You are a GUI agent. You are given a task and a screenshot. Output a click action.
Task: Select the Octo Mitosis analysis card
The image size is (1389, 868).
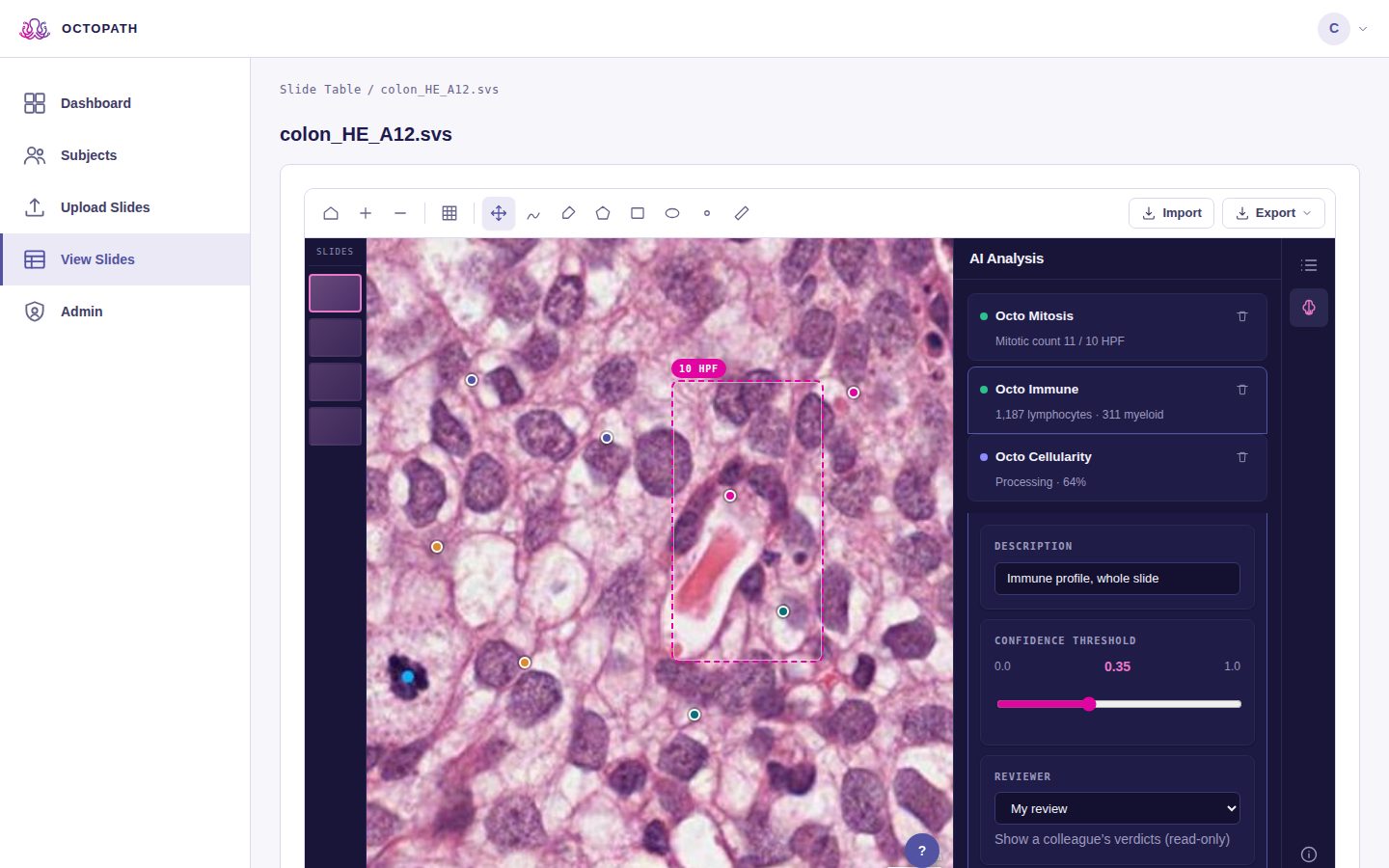click(x=1117, y=328)
